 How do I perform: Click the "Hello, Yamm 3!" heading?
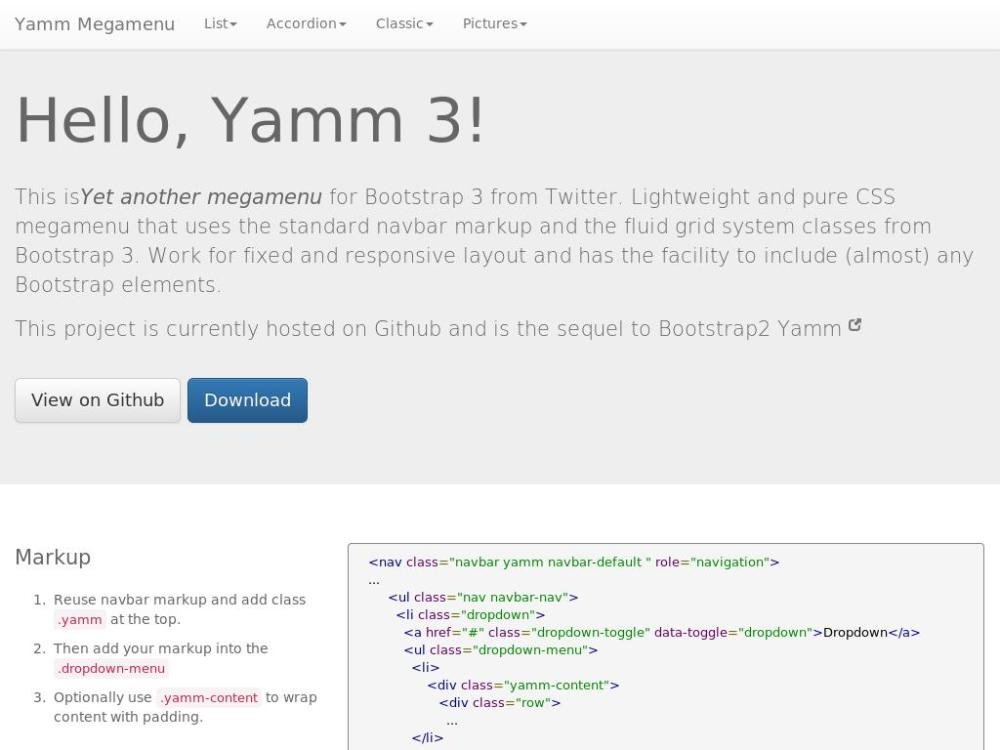click(250, 120)
